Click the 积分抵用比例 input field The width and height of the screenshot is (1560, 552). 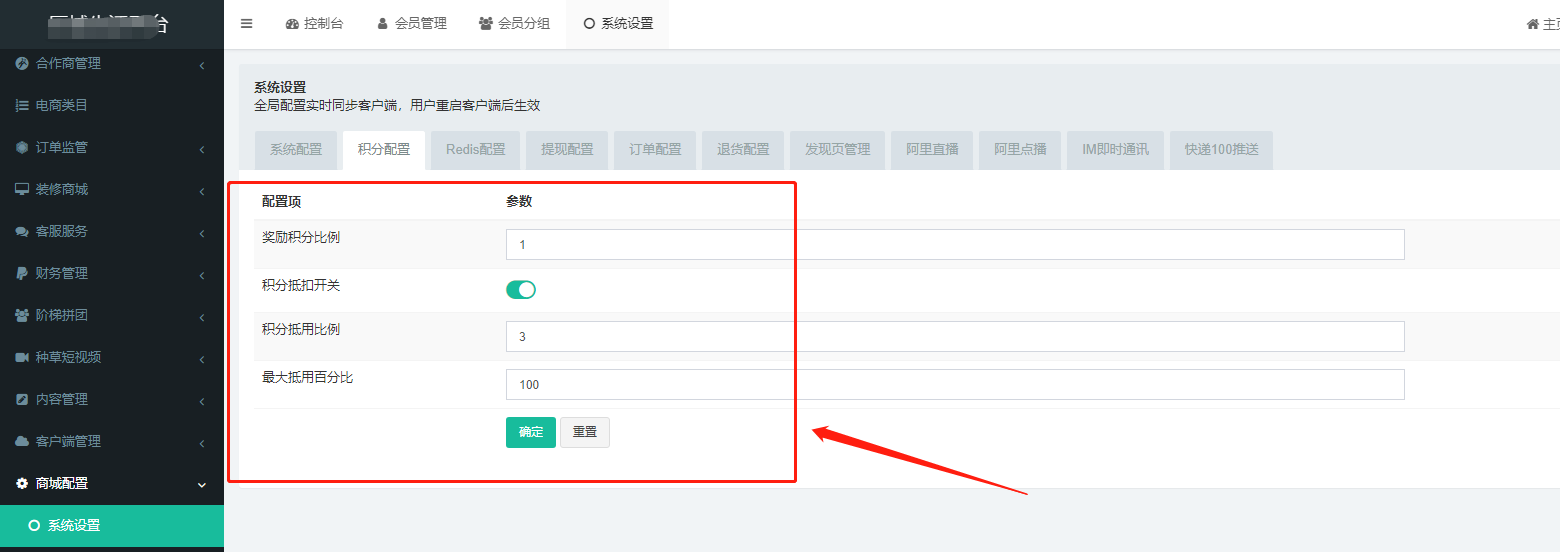coord(955,337)
